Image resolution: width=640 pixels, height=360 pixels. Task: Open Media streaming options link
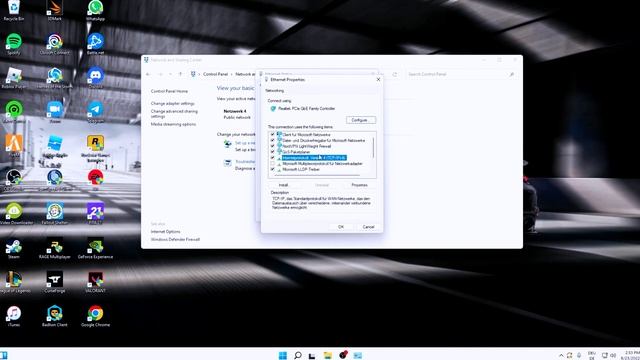tap(173, 124)
